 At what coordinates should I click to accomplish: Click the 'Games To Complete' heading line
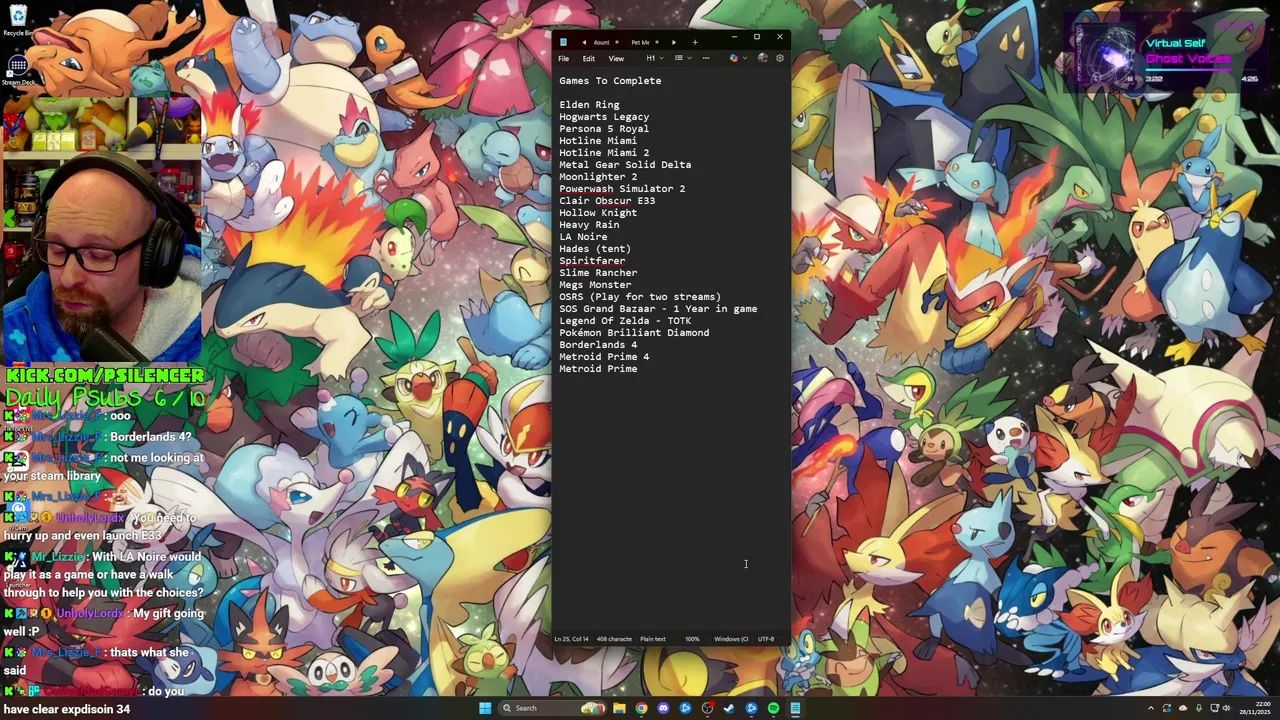610,81
